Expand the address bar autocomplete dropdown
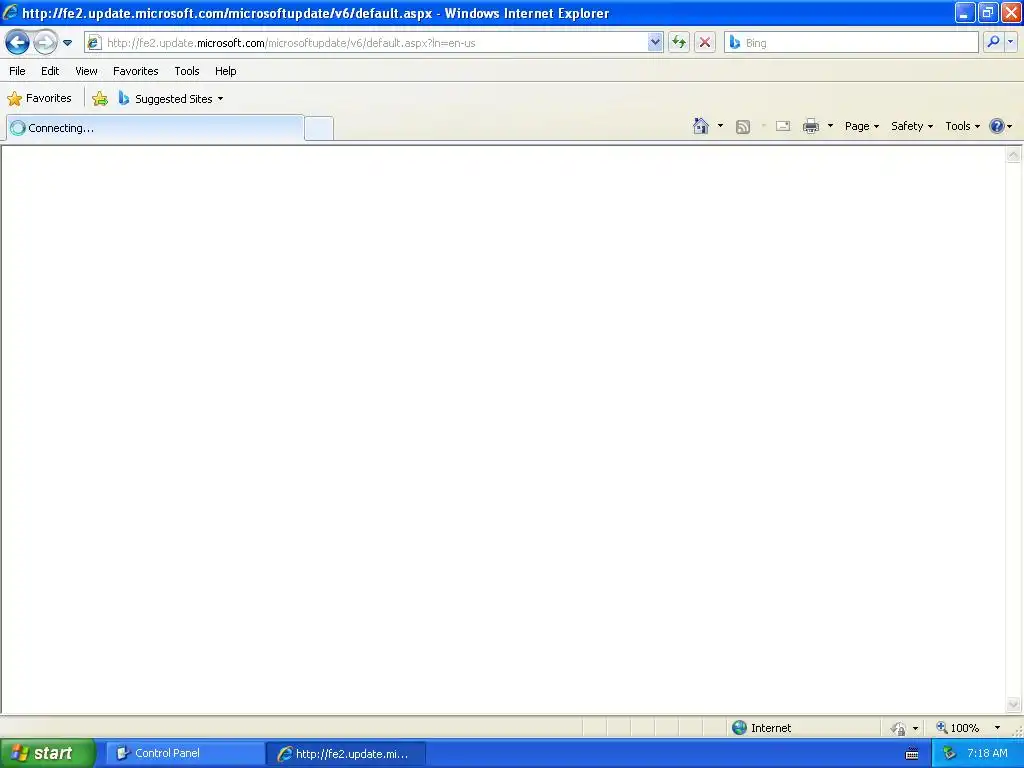The image size is (1024, 768). click(655, 43)
